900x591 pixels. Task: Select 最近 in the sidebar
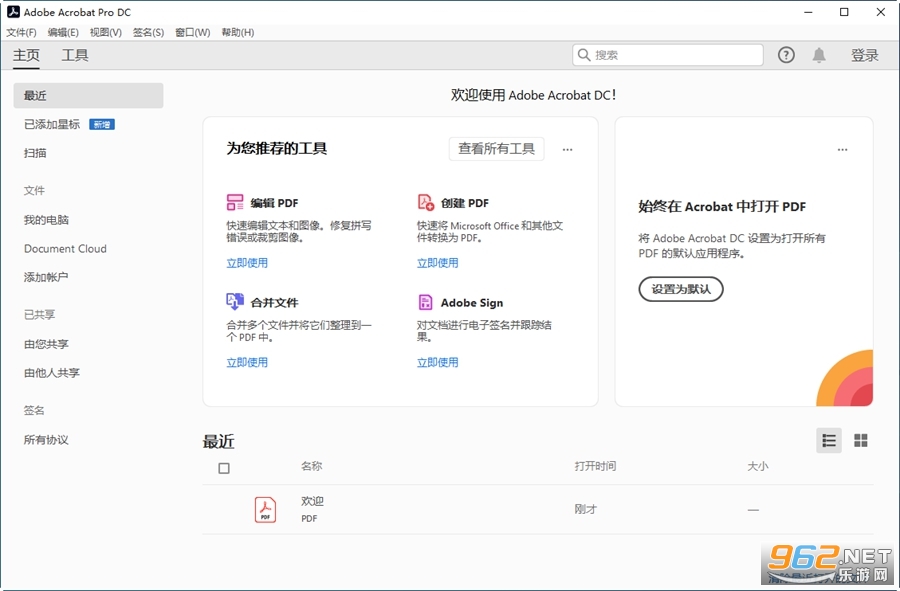click(88, 95)
